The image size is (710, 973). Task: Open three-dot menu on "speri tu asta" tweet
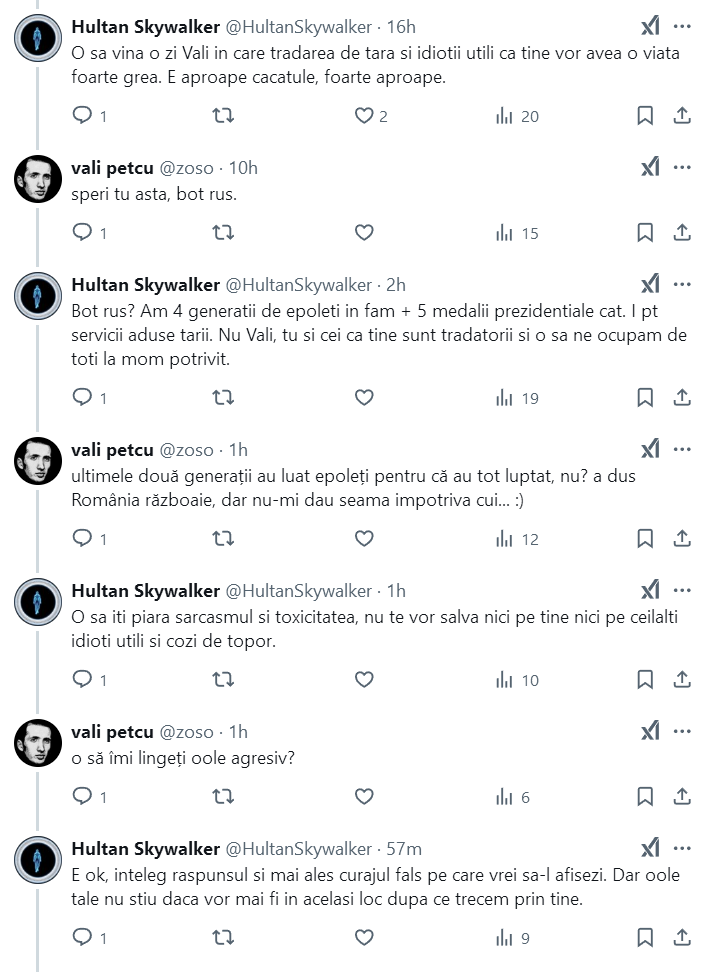coord(682,167)
